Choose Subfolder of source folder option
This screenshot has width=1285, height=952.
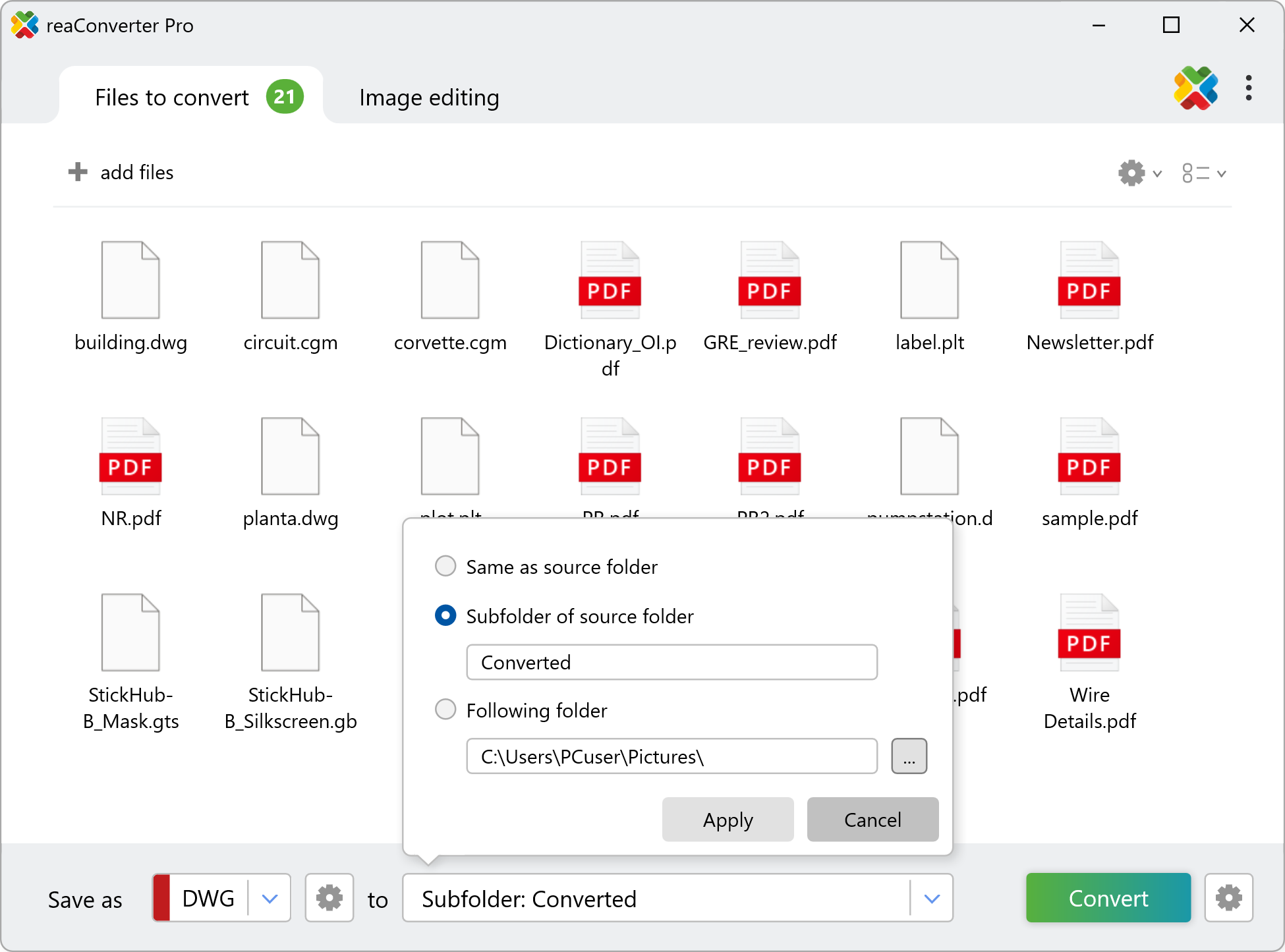446,615
